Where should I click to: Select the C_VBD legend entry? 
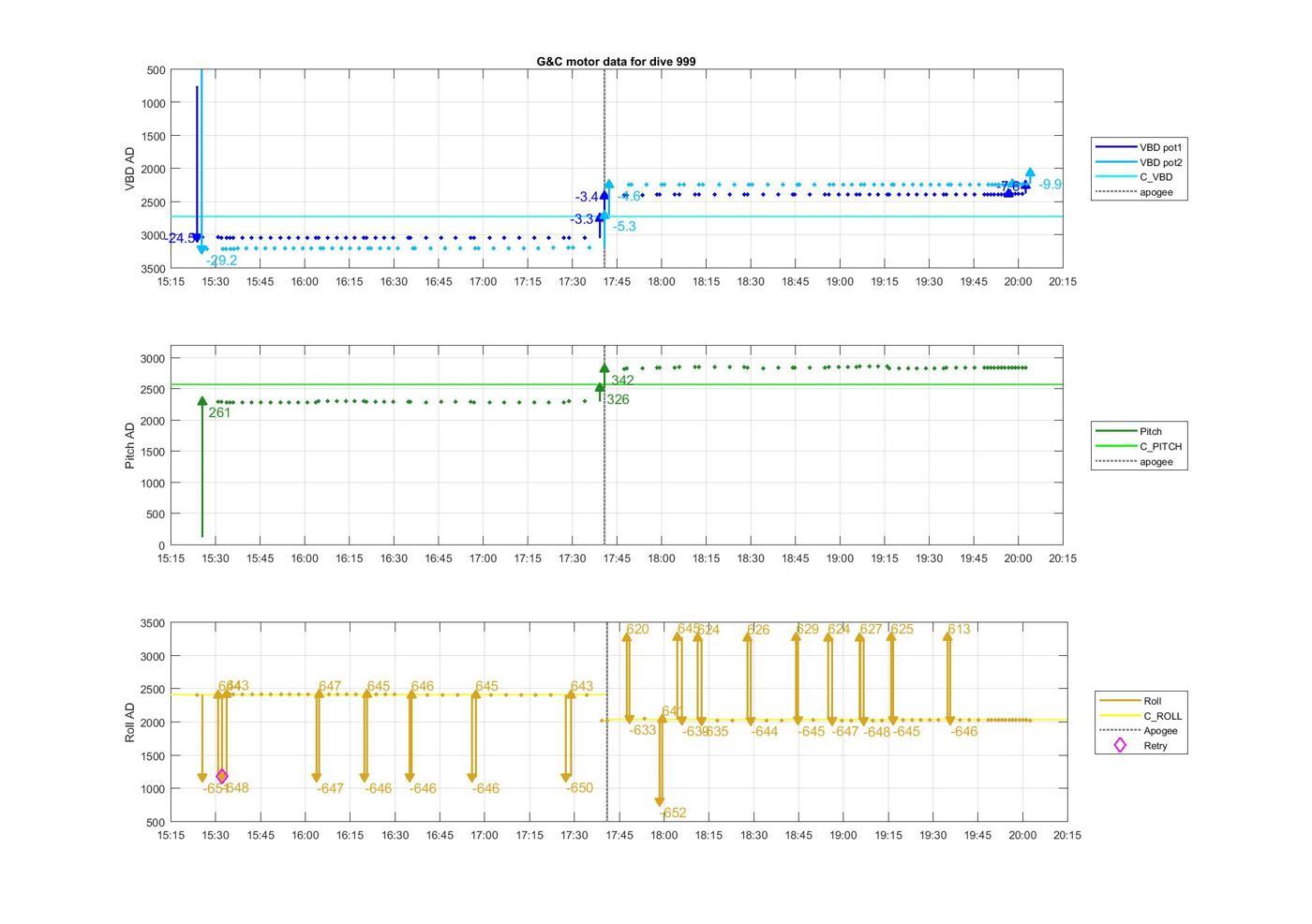click(x=1134, y=177)
